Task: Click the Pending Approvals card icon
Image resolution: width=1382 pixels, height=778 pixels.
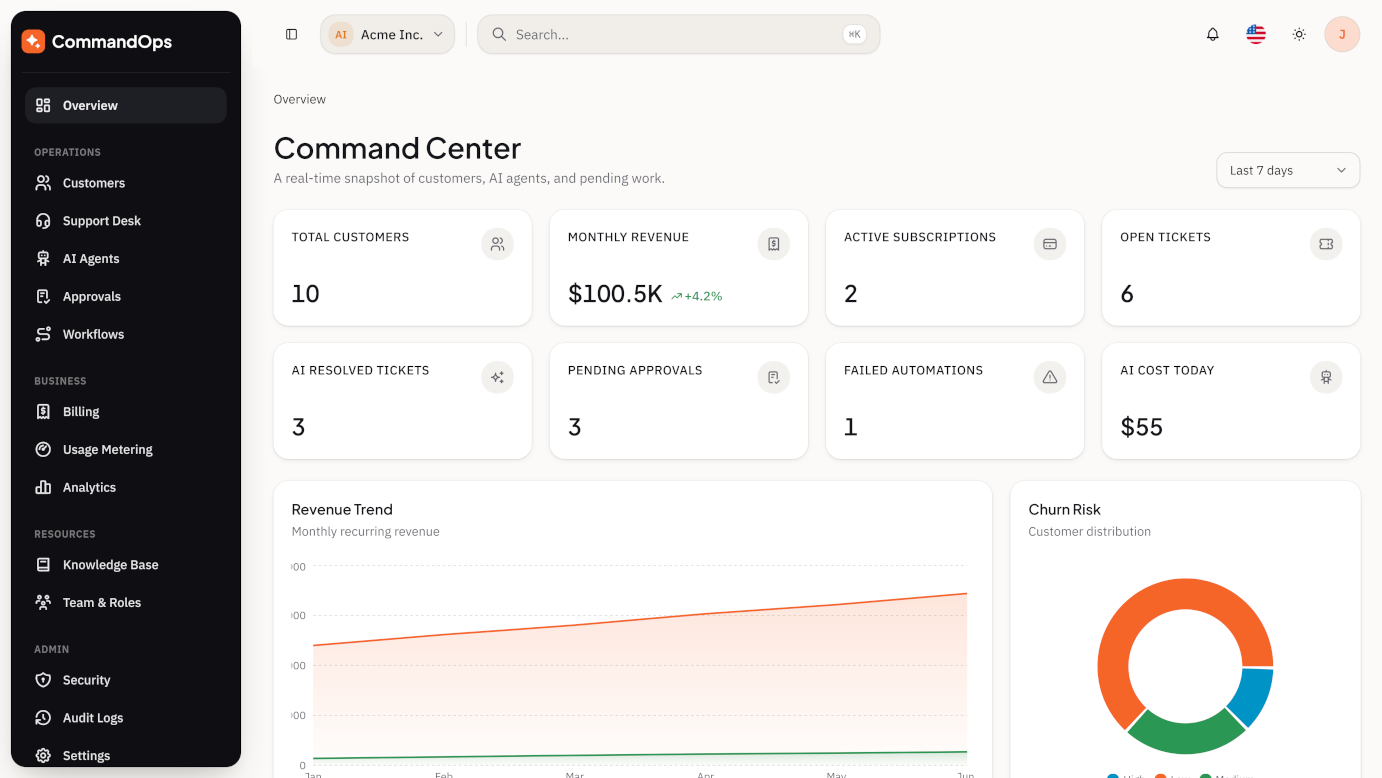Action: 774,377
